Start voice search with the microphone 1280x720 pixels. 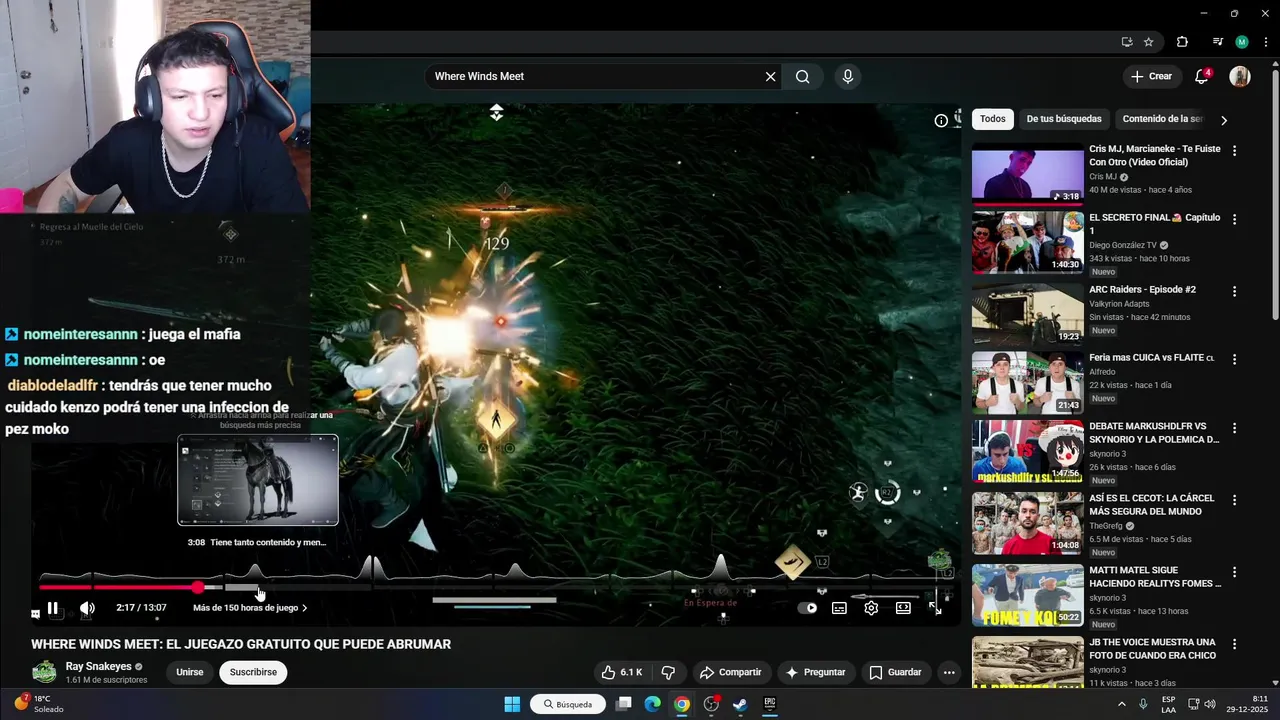click(x=848, y=76)
